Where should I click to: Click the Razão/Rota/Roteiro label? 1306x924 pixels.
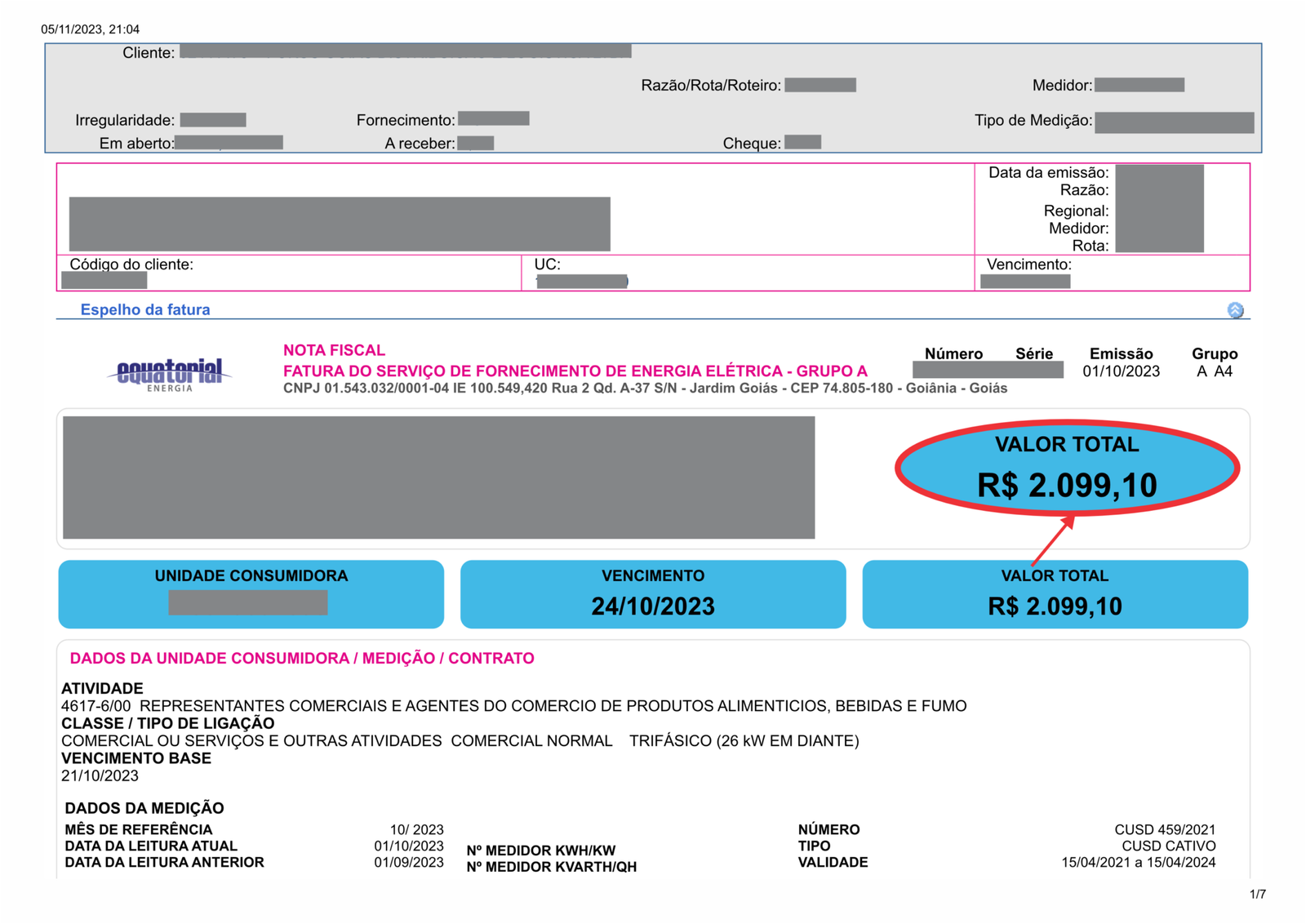(x=711, y=86)
